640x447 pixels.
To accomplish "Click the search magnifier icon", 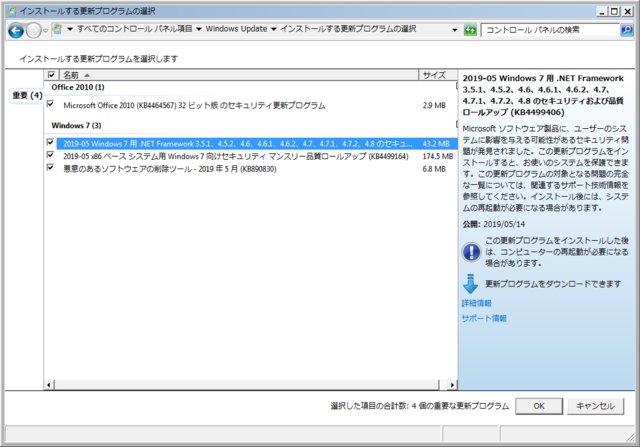I will click(x=627, y=30).
